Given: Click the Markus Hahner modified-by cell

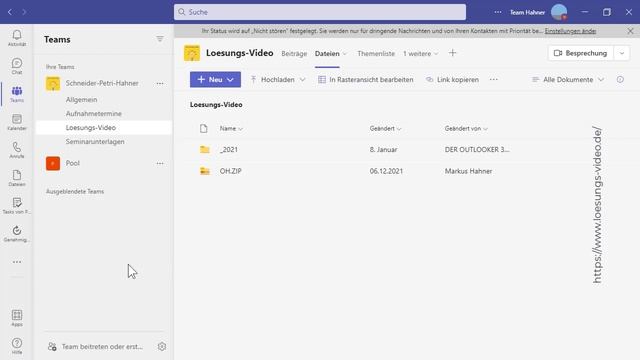Looking at the screenshot, I should pos(468,171).
